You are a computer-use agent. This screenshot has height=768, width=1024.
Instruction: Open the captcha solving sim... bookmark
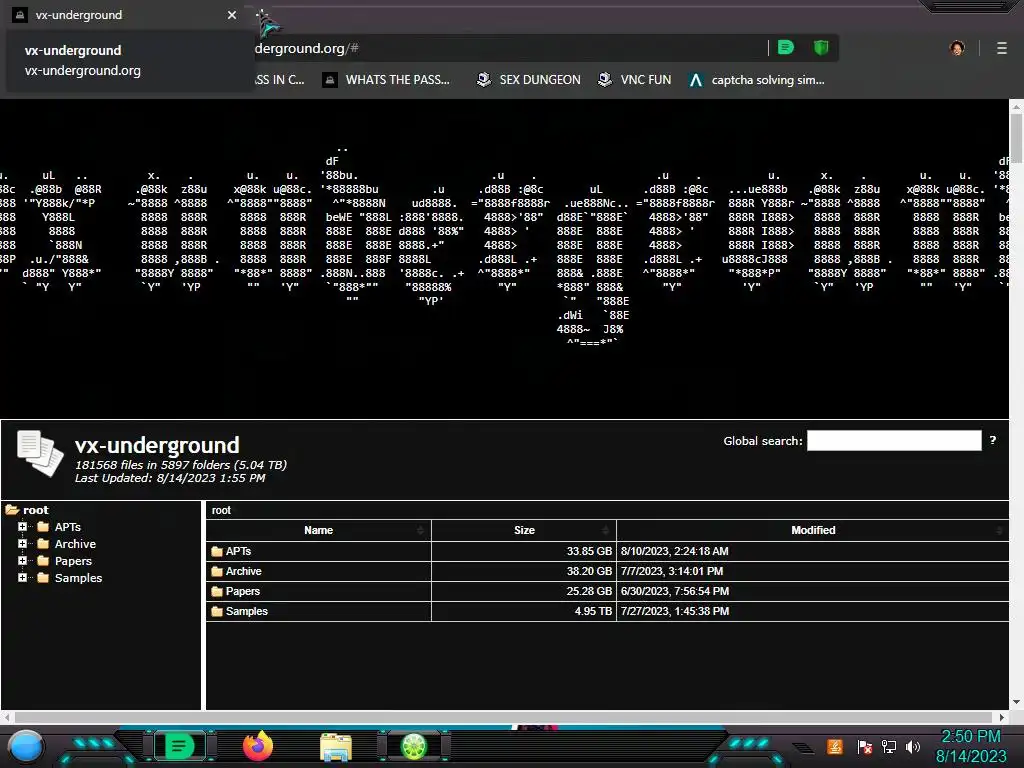point(757,80)
